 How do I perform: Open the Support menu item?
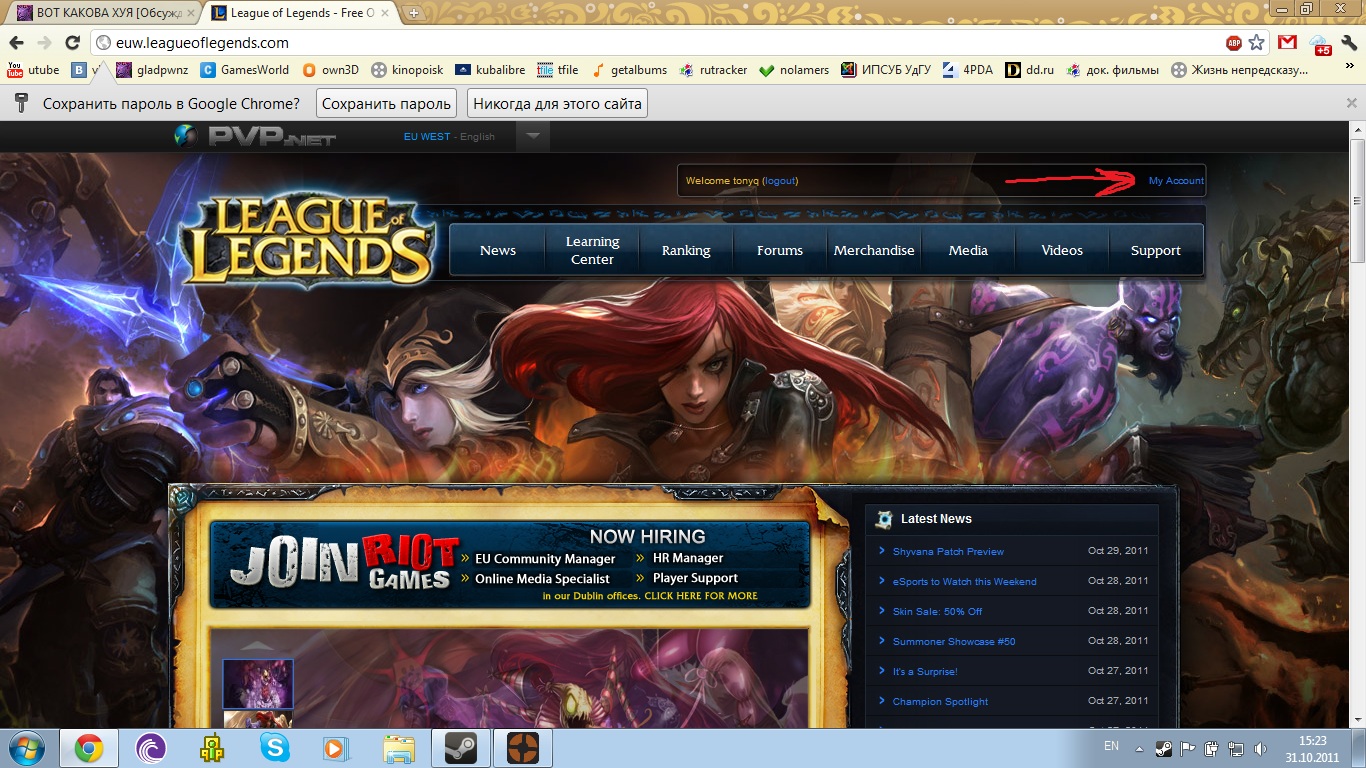[x=1156, y=250]
